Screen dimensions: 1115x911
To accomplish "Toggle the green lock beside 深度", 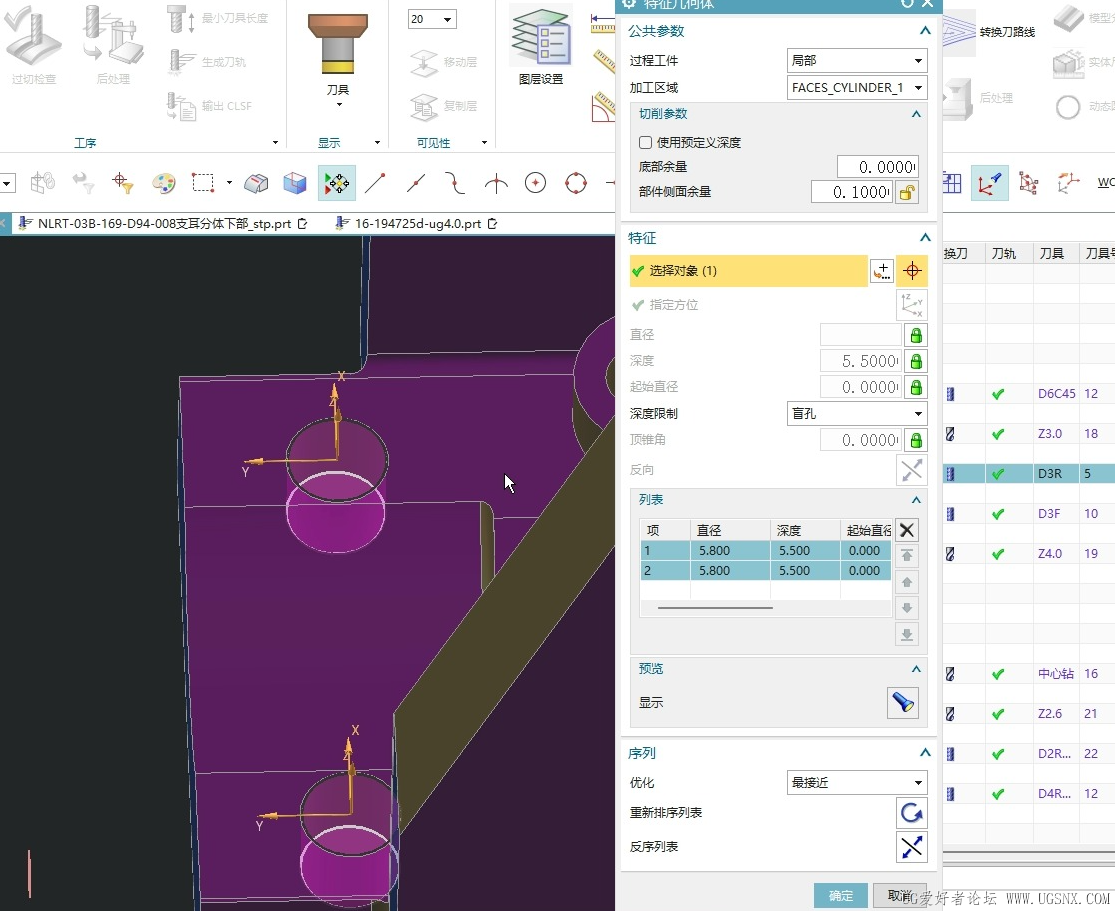I will [x=916, y=361].
